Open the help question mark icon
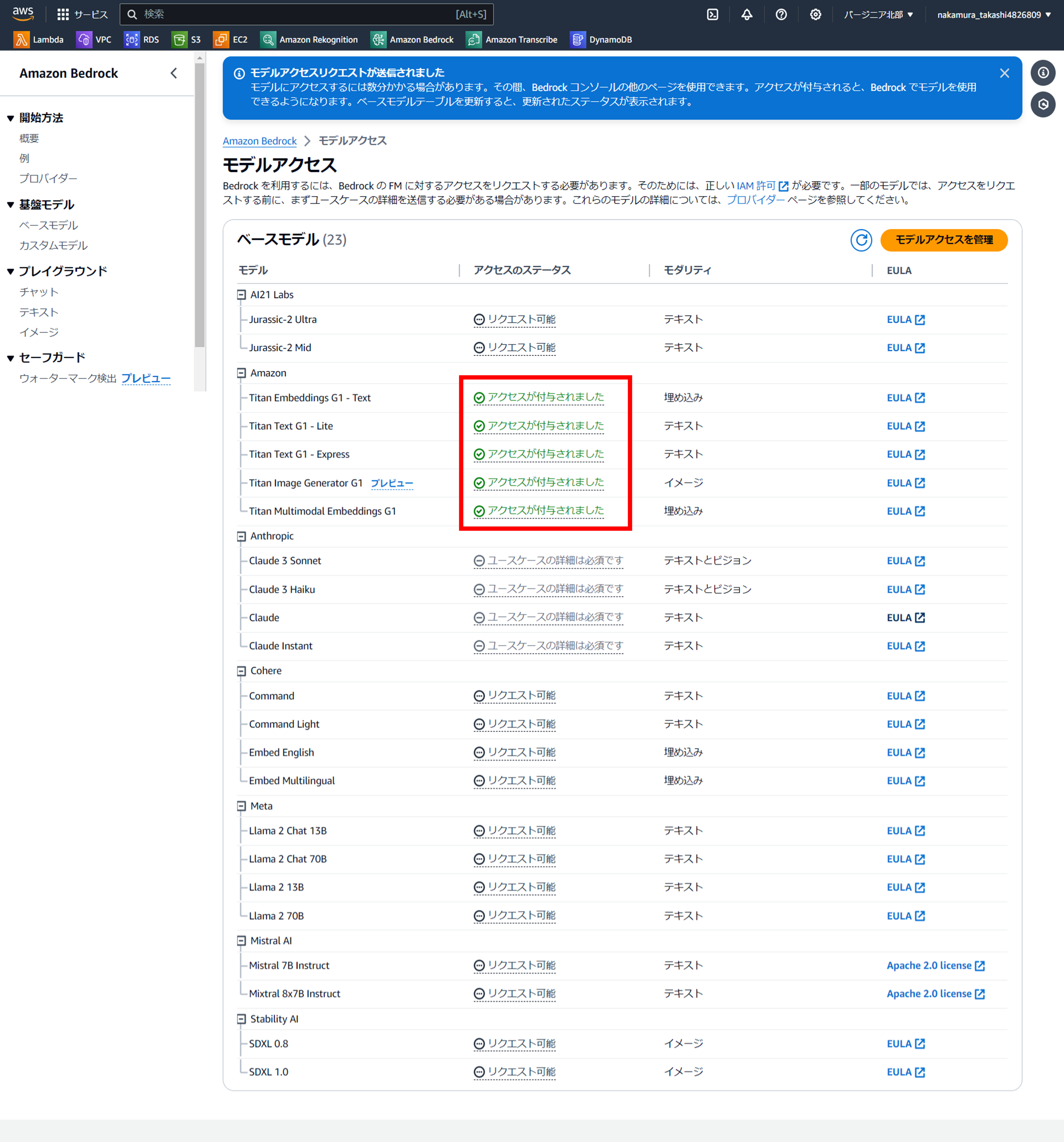Viewport: 1064px width, 1142px height. (781, 15)
